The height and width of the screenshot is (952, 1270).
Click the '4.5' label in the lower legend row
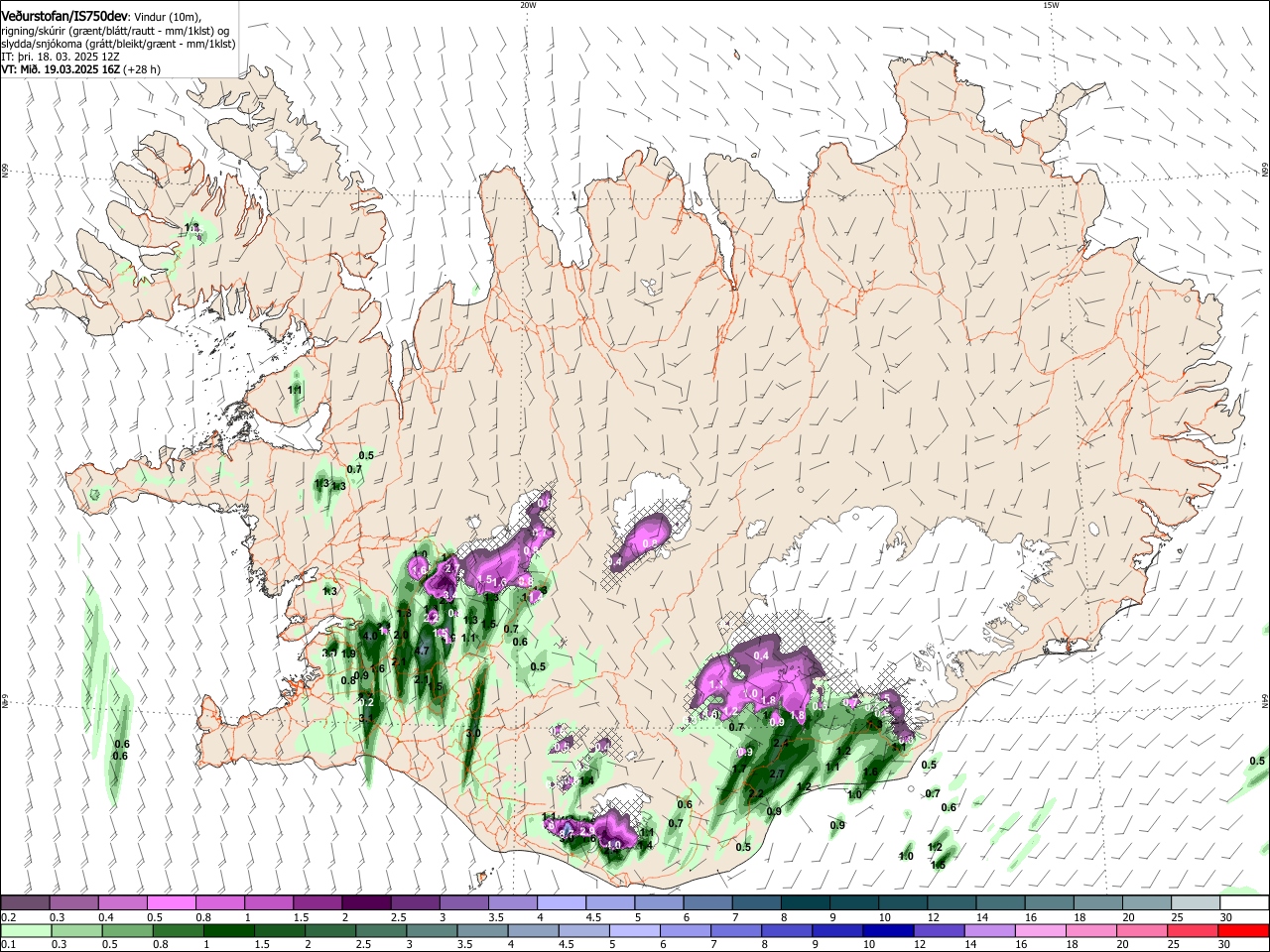point(567,945)
